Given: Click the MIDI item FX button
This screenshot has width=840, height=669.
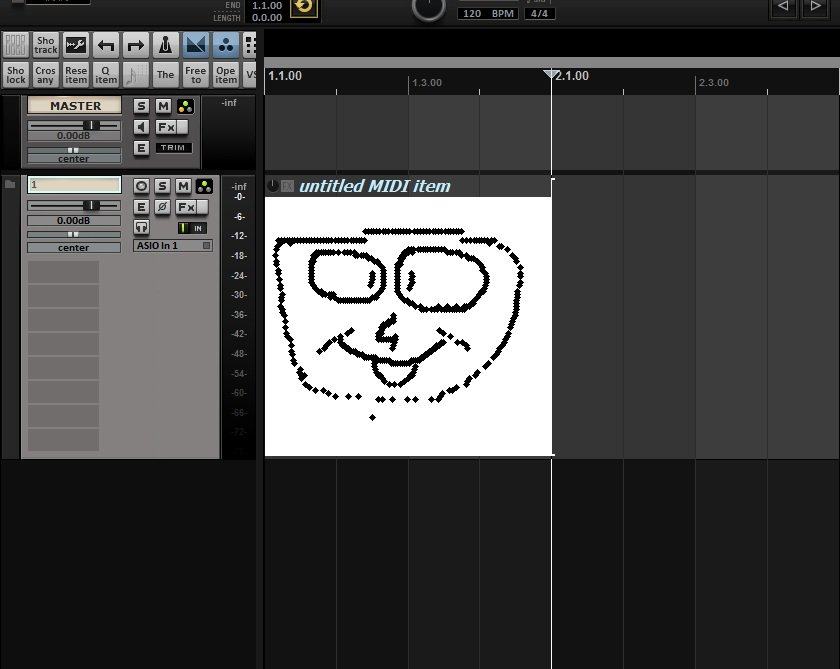Looking at the screenshot, I should point(288,186).
